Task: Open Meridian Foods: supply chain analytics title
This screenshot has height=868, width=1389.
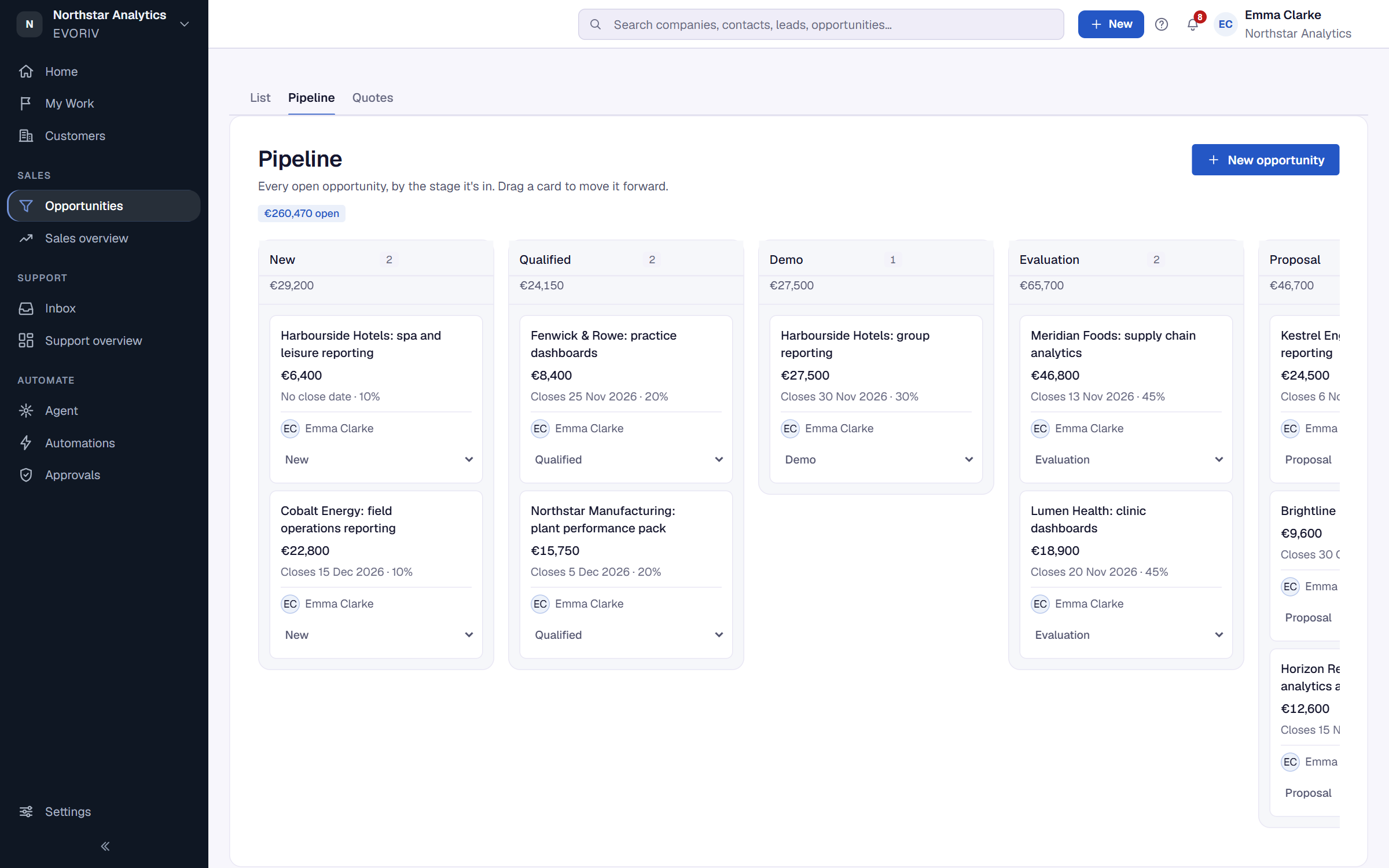Action: 1113,344
